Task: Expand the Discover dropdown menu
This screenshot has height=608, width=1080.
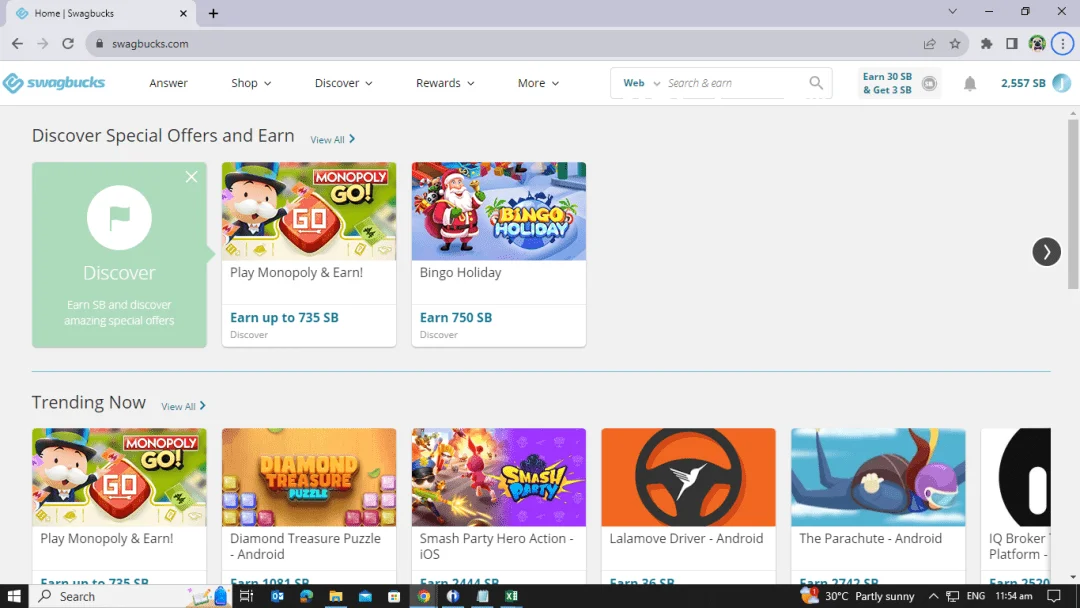Action: (344, 83)
